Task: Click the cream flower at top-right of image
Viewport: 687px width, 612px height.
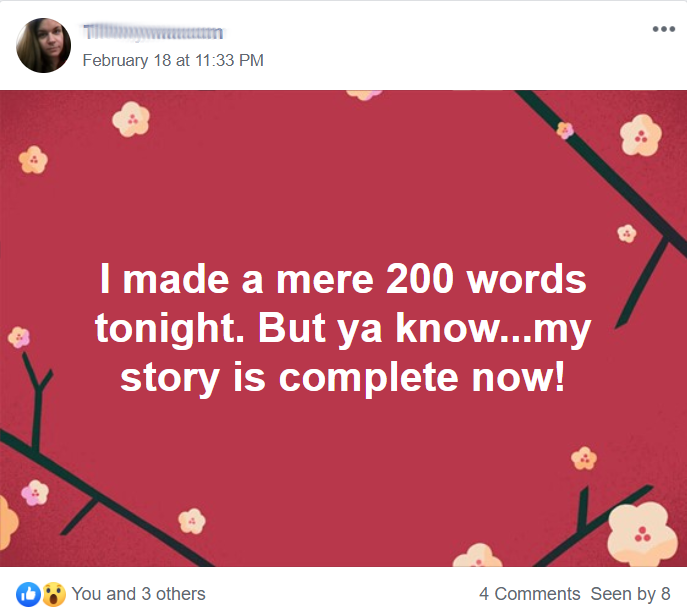Action: click(x=640, y=135)
